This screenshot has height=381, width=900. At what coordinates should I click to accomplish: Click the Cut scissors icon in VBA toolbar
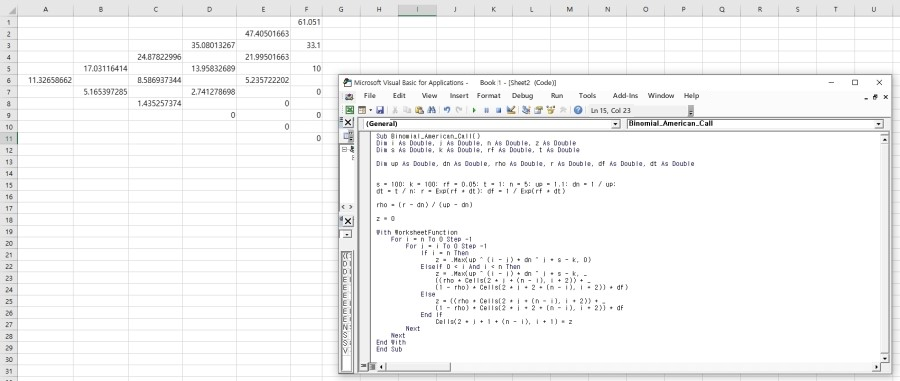(395, 110)
